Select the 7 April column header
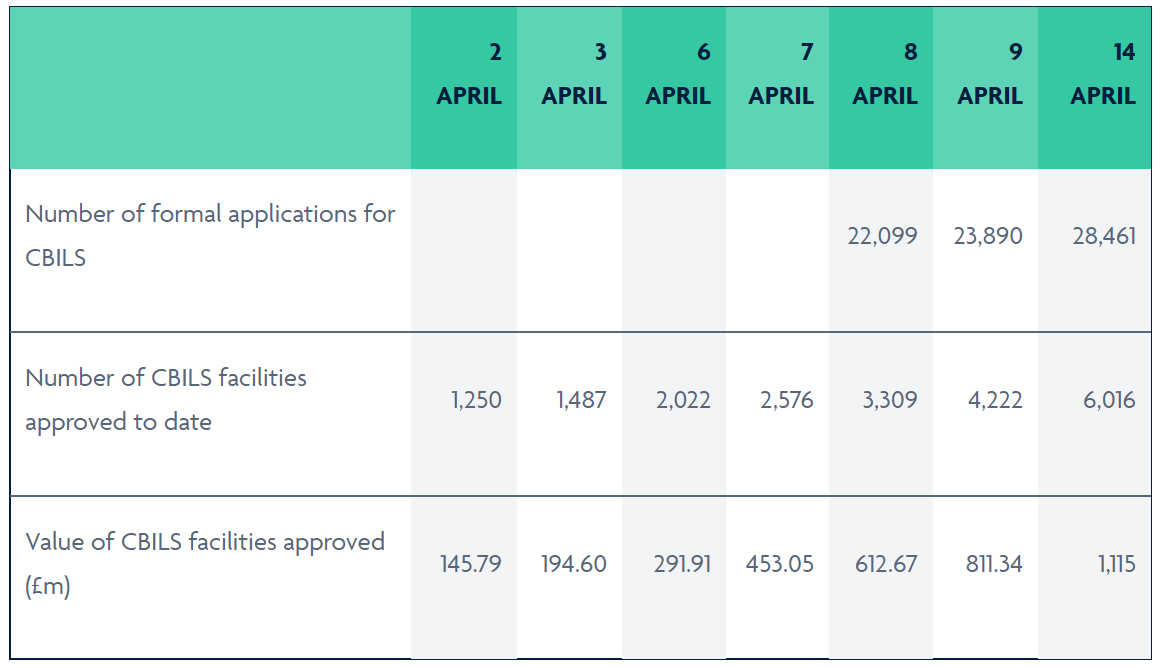 (x=781, y=75)
